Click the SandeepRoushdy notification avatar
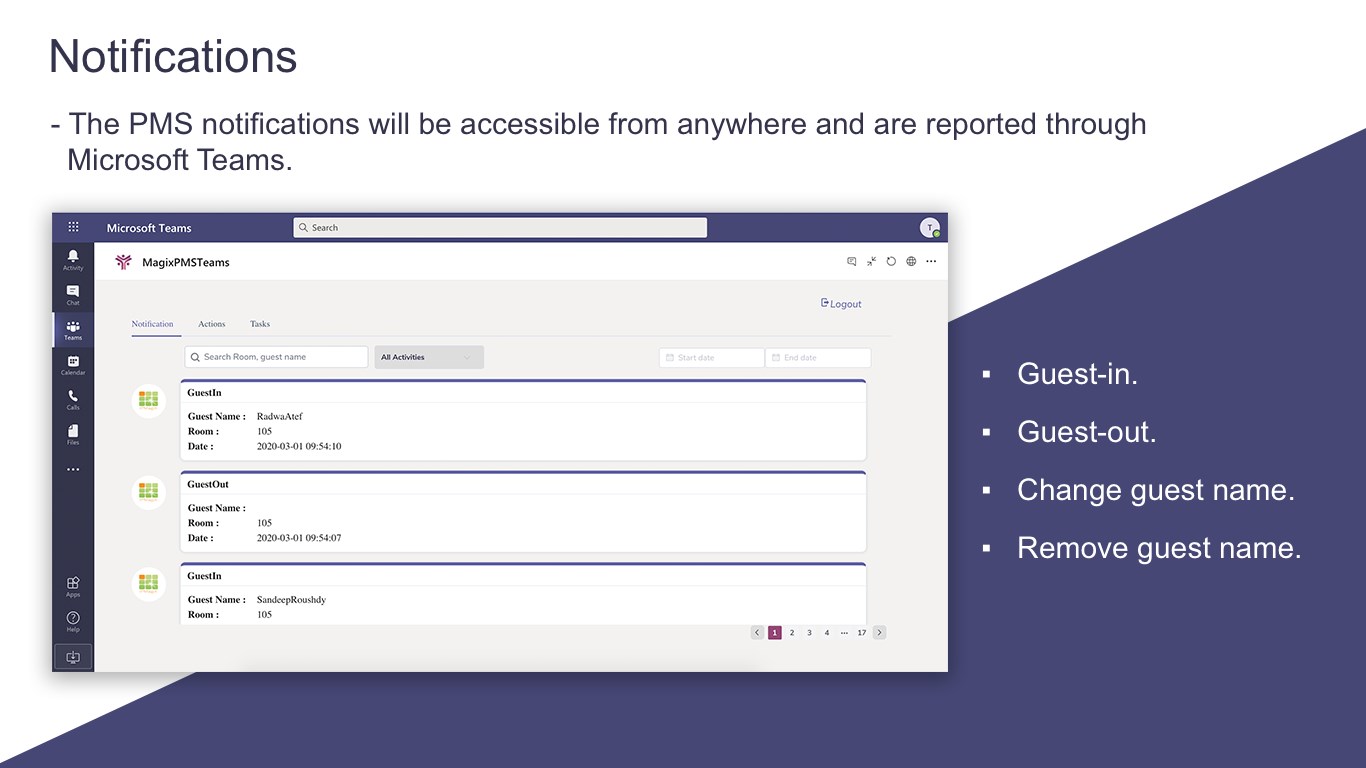The width and height of the screenshot is (1366, 768). click(x=149, y=584)
